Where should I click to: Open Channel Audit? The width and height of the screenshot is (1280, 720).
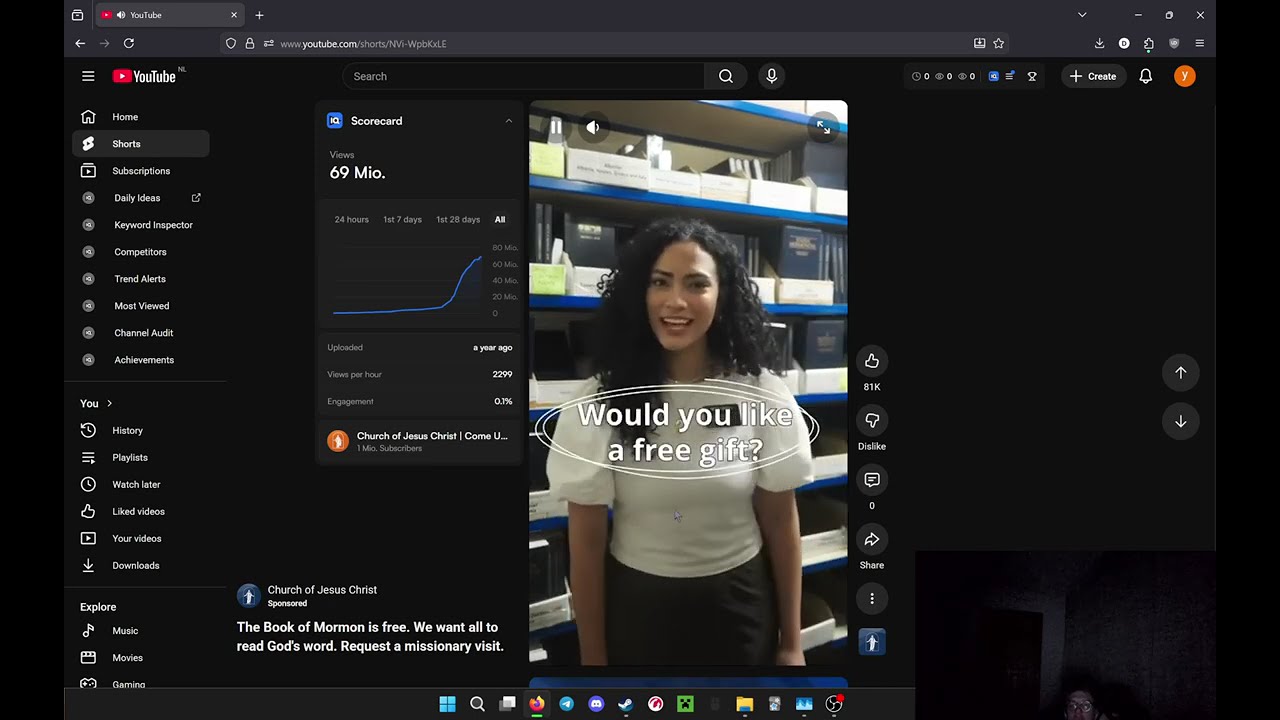[x=140, y=333]
